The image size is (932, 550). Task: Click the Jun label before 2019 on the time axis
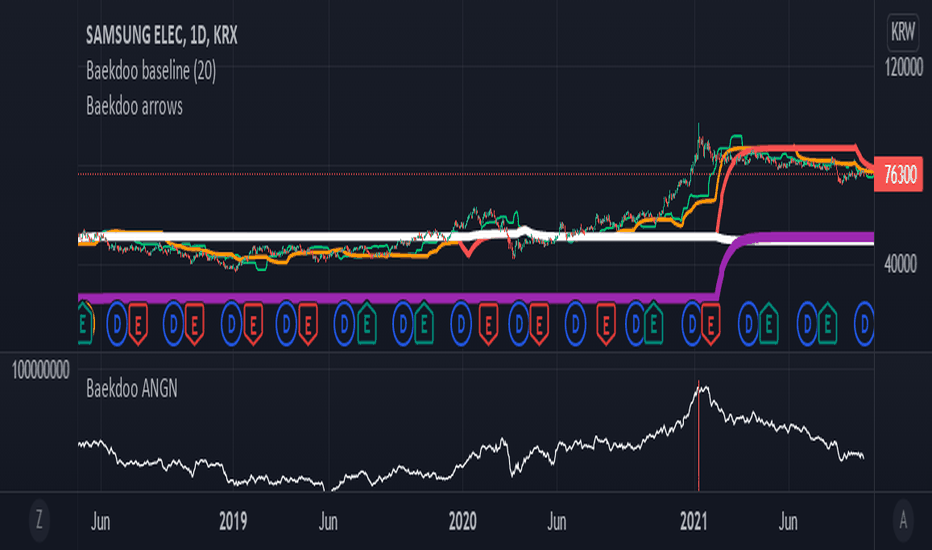click(x=100, y=521)
